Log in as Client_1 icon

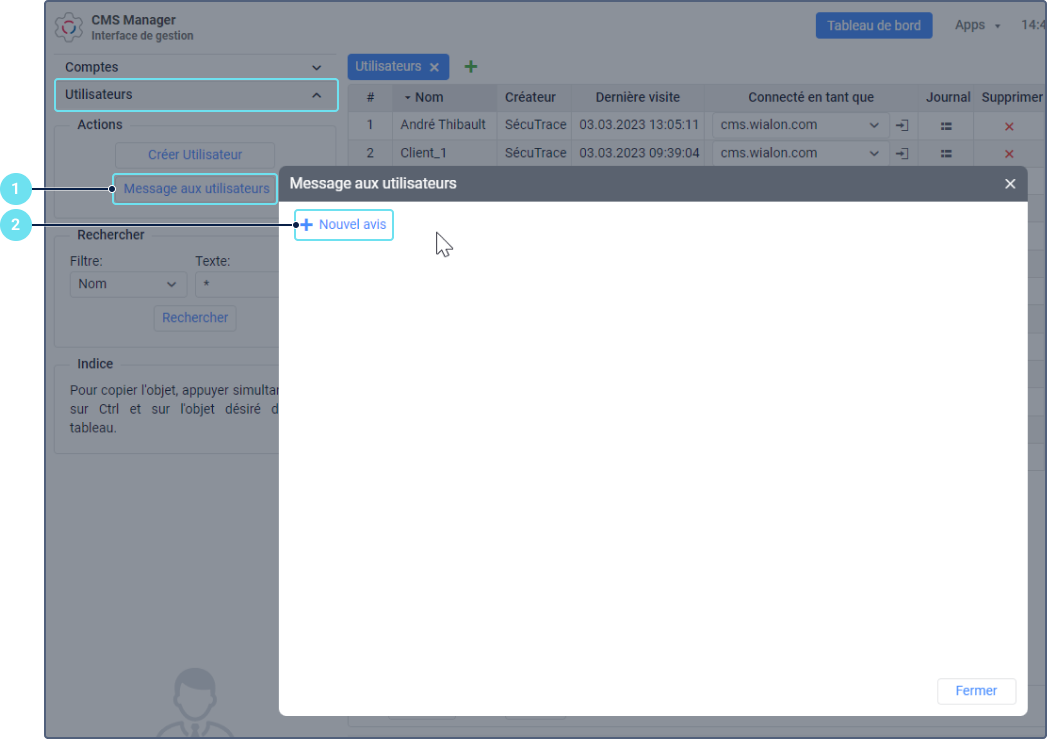[902, 154]
